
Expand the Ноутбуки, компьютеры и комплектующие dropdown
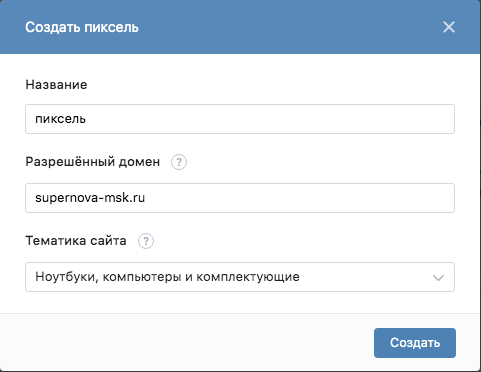pos(240,277)
